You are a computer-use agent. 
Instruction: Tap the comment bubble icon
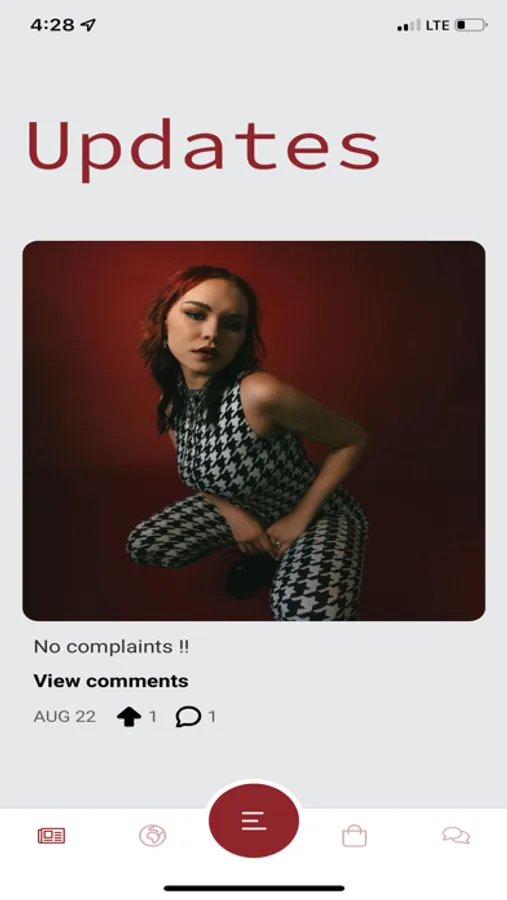tap(188, 716)
